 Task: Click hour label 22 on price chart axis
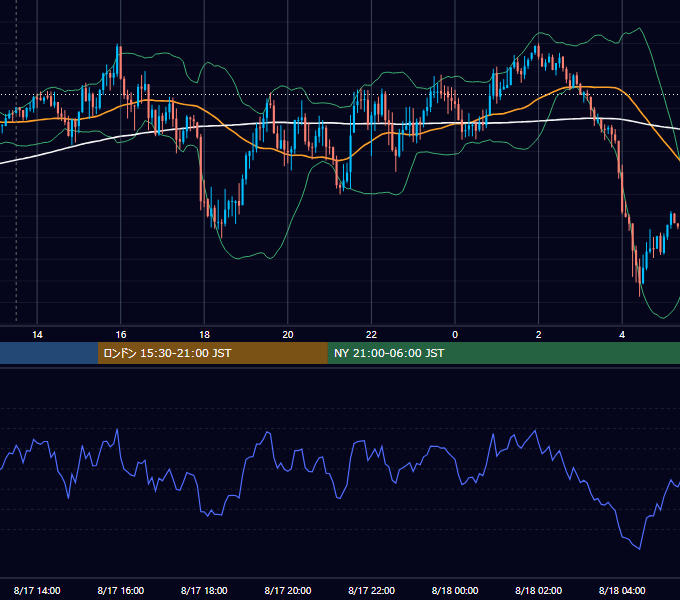click(371, 335)
